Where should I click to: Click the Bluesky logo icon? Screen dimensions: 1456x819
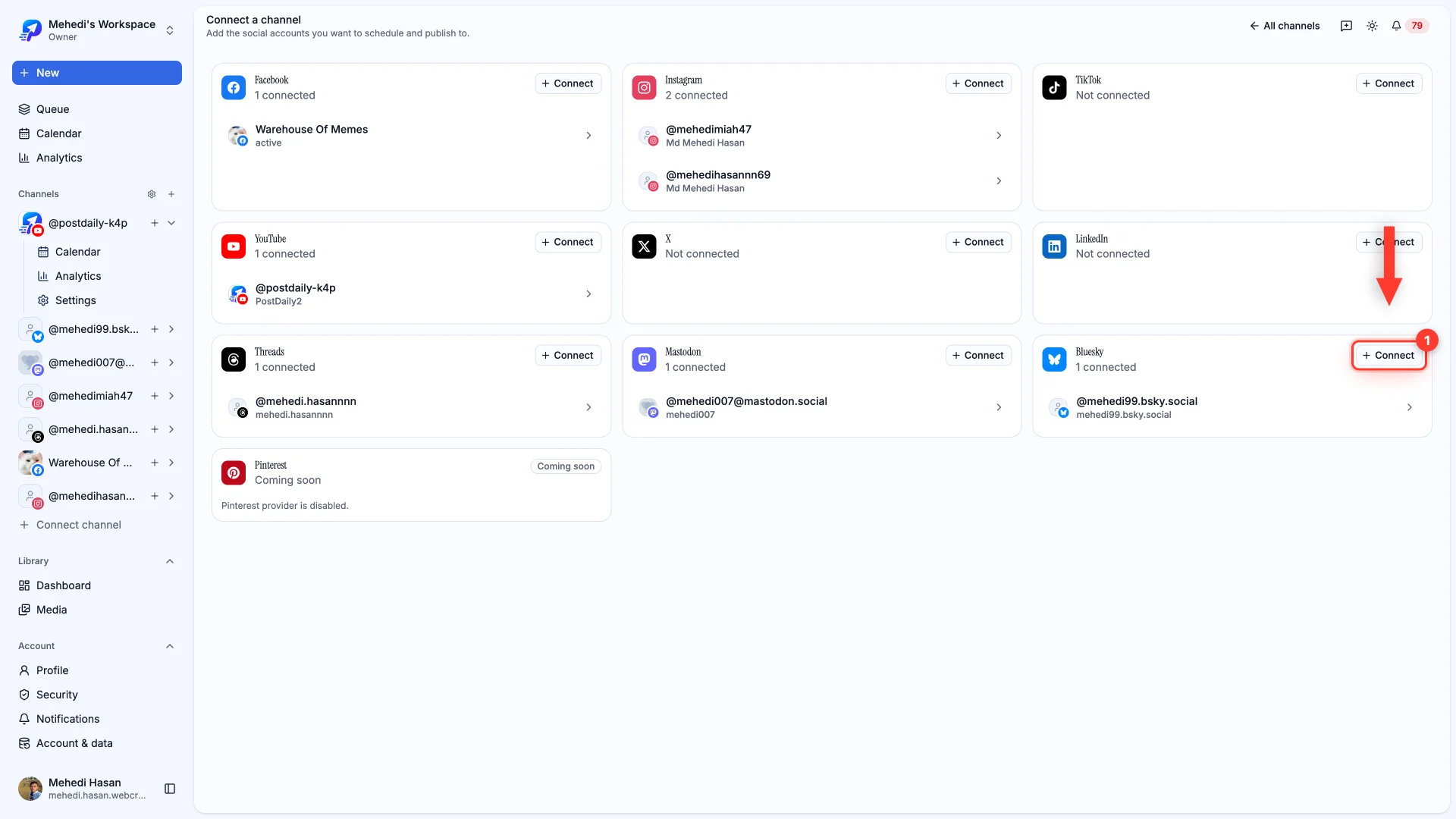(1054, 359)
